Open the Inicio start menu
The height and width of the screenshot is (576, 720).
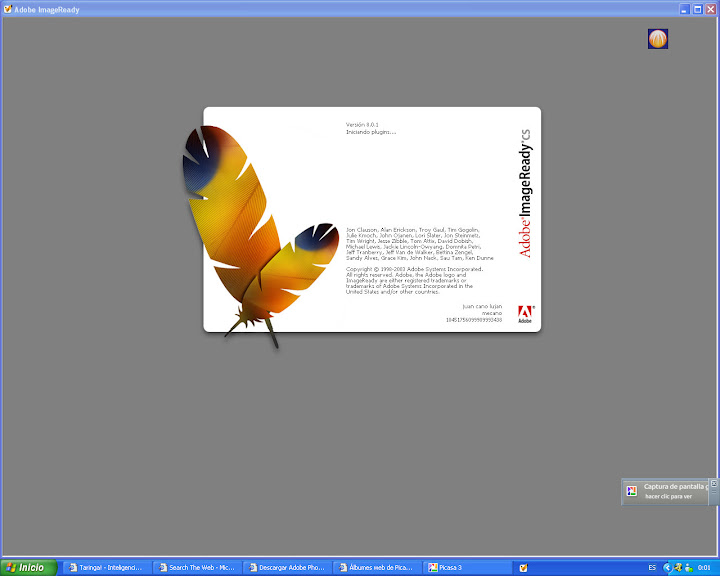[28, 568]
